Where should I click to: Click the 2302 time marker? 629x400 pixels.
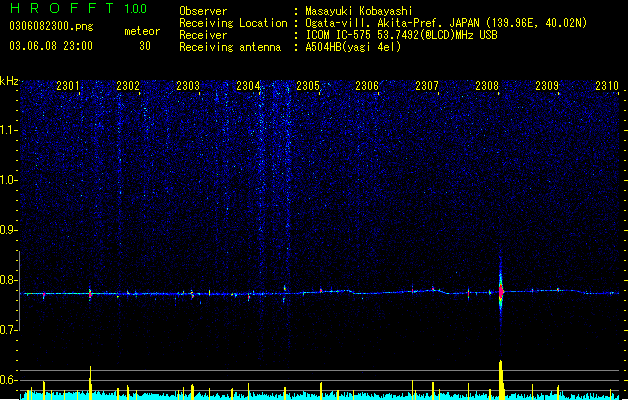pos(128,86)
